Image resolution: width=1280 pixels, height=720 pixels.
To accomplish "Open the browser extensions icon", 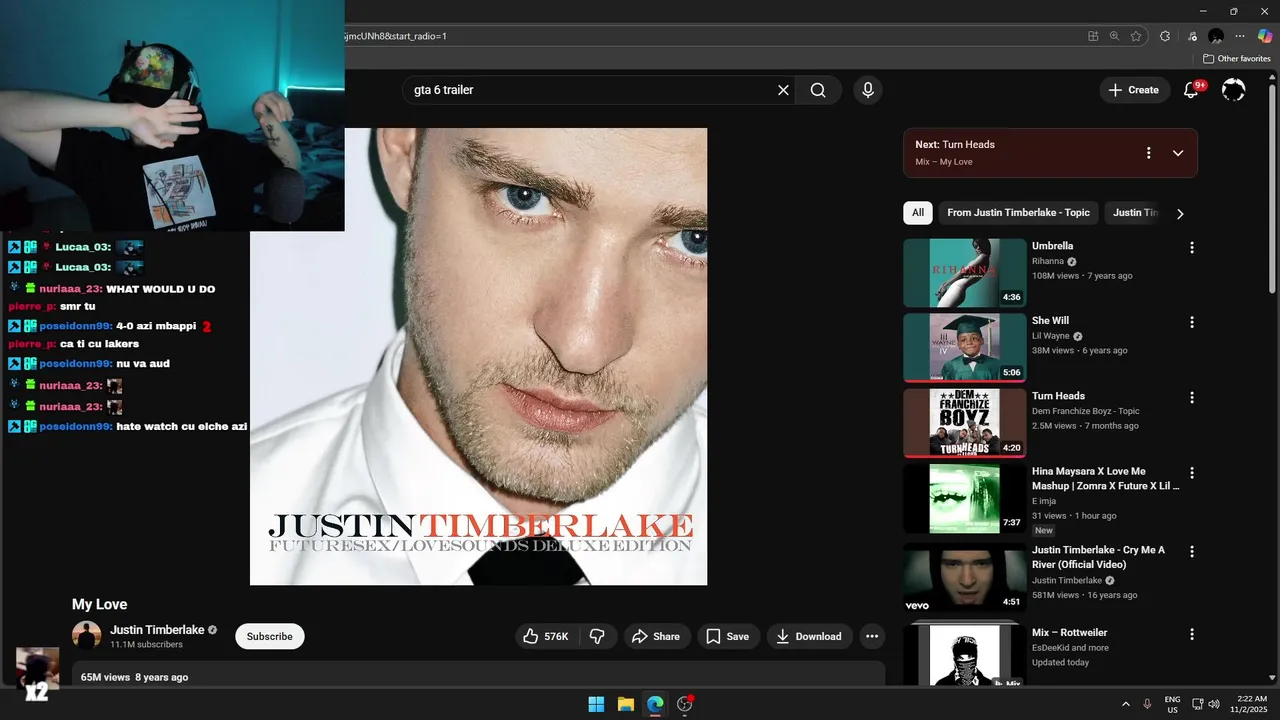I will [x=1165, y=36].
